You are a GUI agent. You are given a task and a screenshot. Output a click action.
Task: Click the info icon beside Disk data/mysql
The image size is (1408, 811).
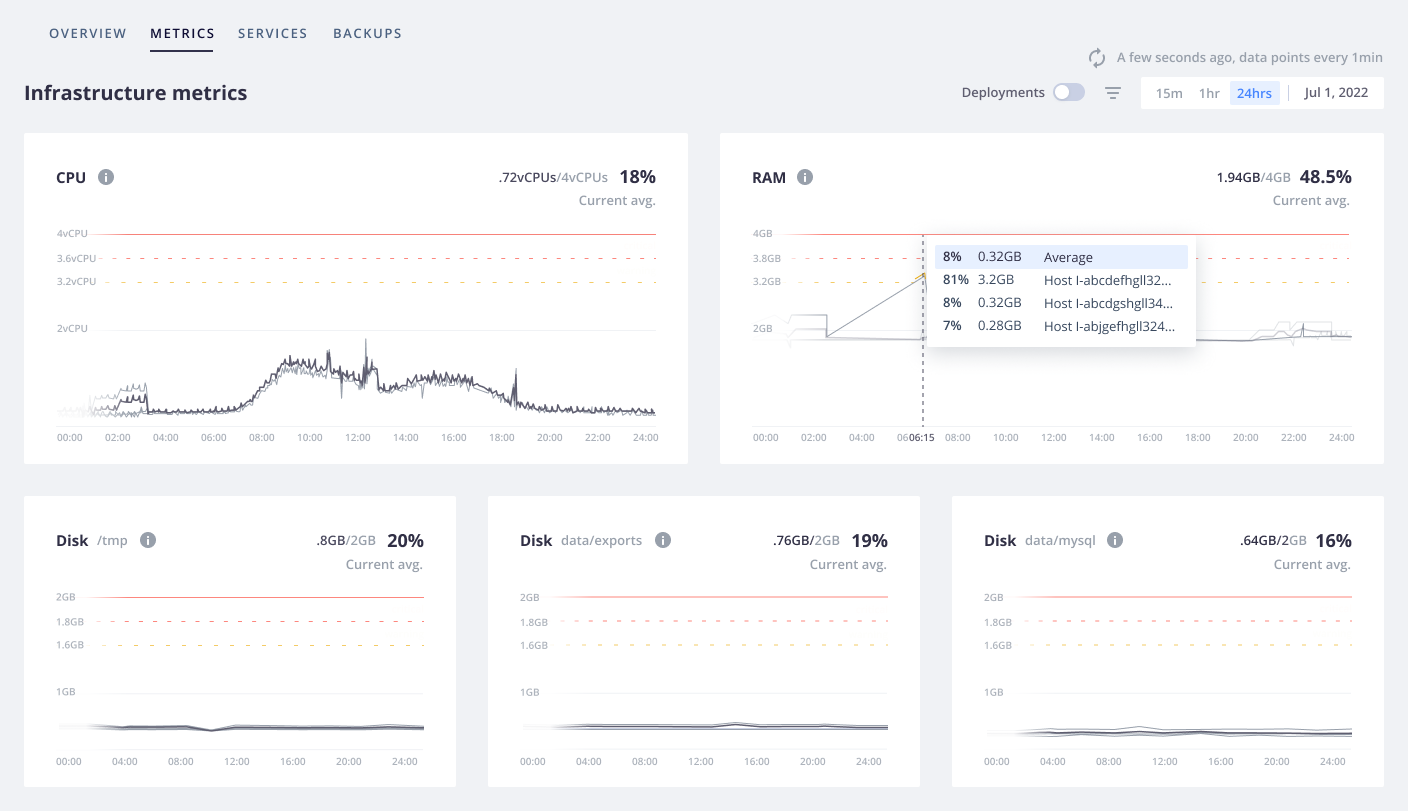[1115, 540]
